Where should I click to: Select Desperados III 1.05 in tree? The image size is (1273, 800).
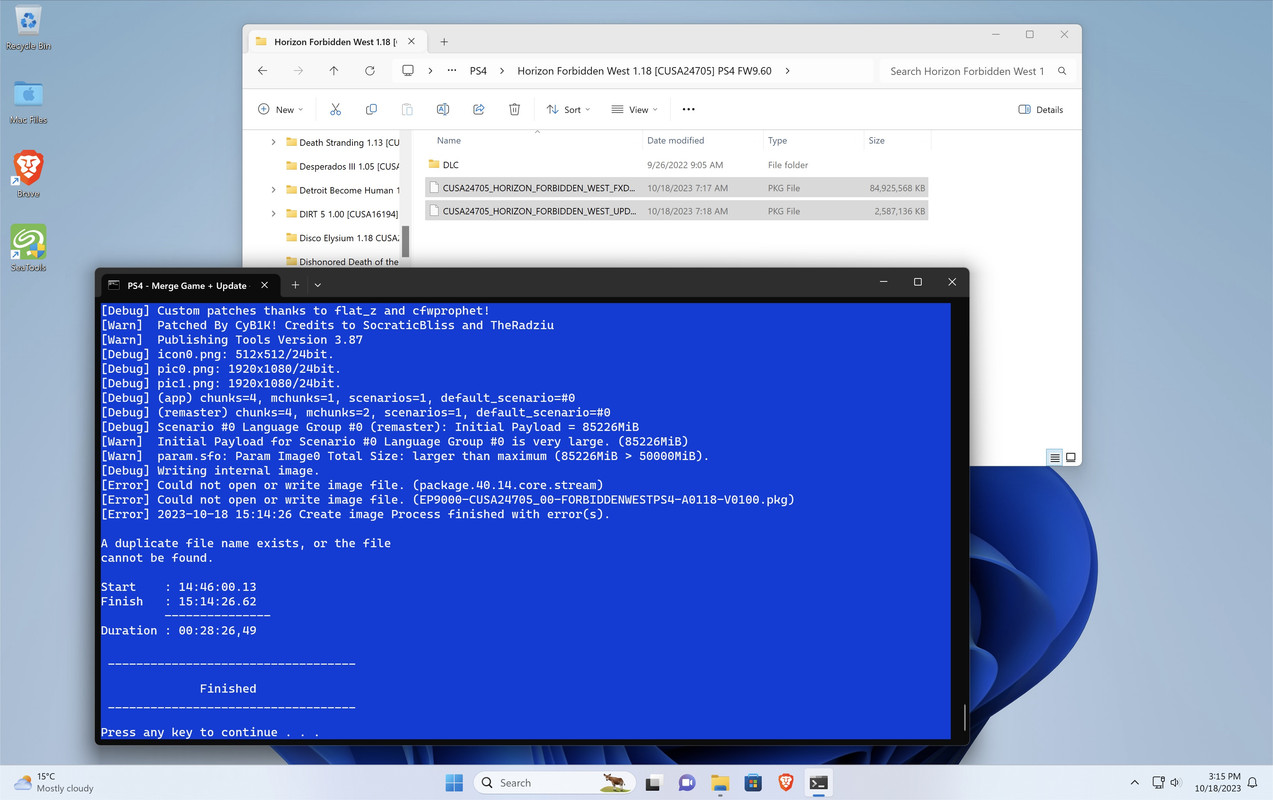(342, 166)
